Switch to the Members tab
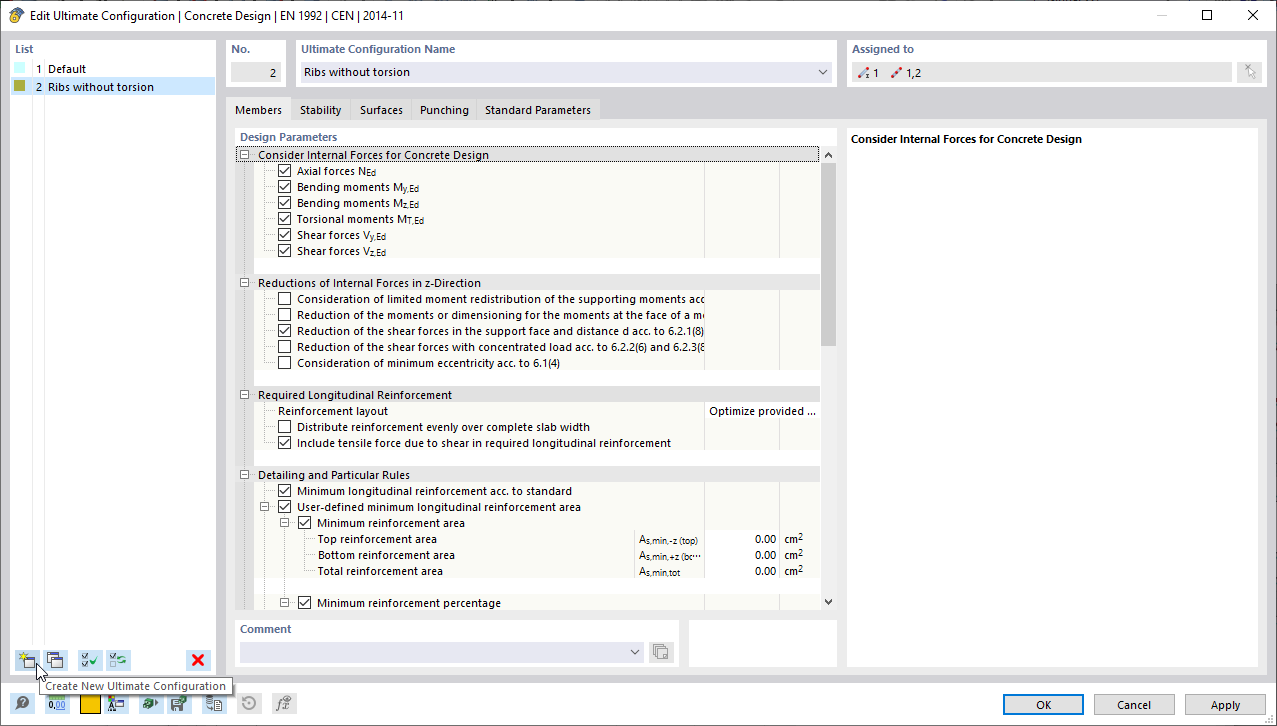 [258, 110]
